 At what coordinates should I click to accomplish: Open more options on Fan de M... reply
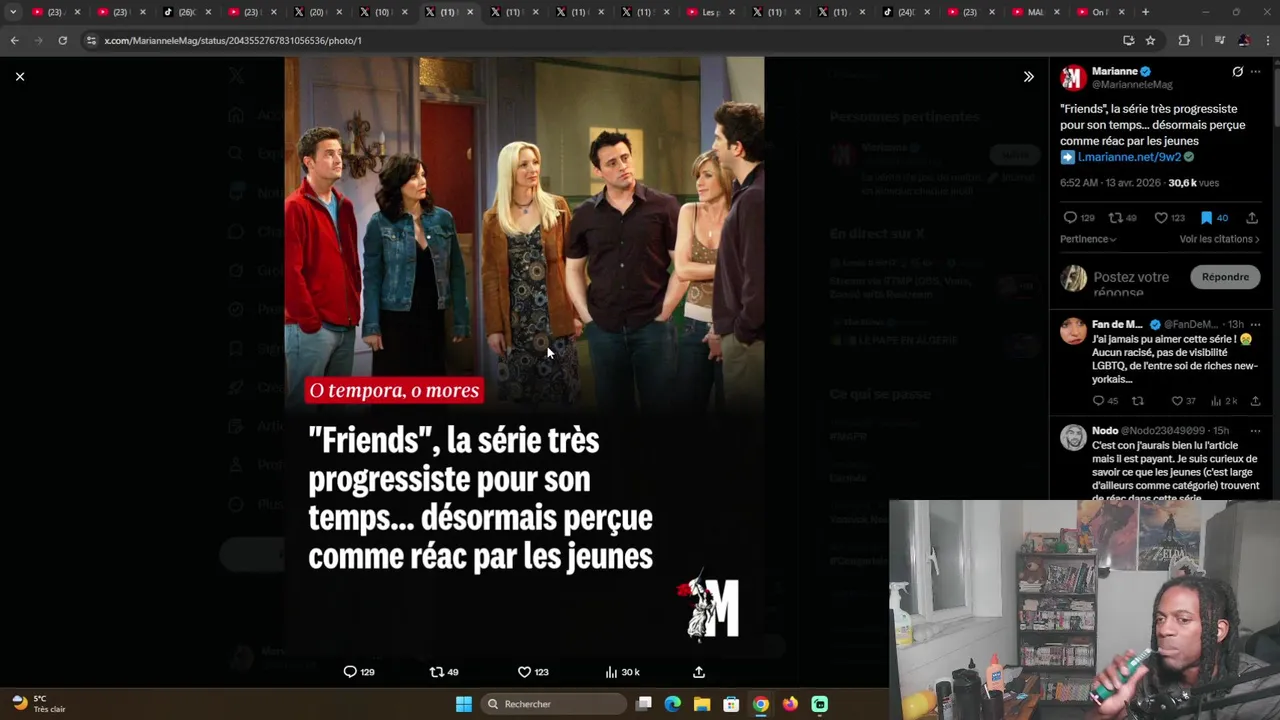1256,325
